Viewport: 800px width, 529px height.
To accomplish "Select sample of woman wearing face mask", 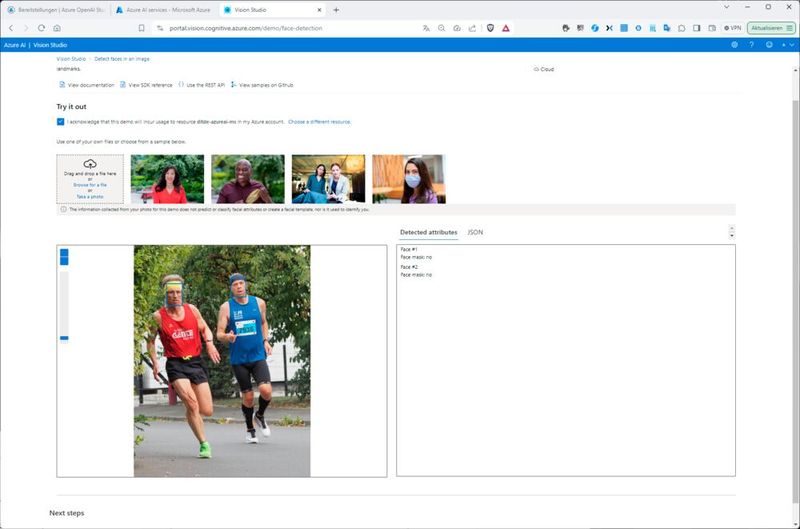I will [409, 179].
